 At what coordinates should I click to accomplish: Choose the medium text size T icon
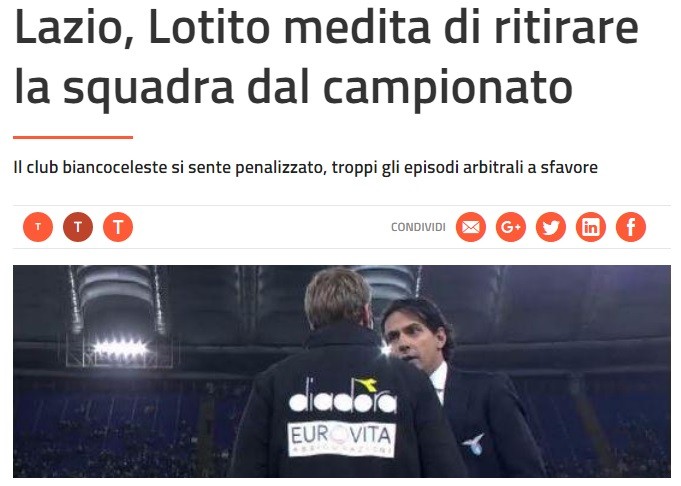coord(78,227)
